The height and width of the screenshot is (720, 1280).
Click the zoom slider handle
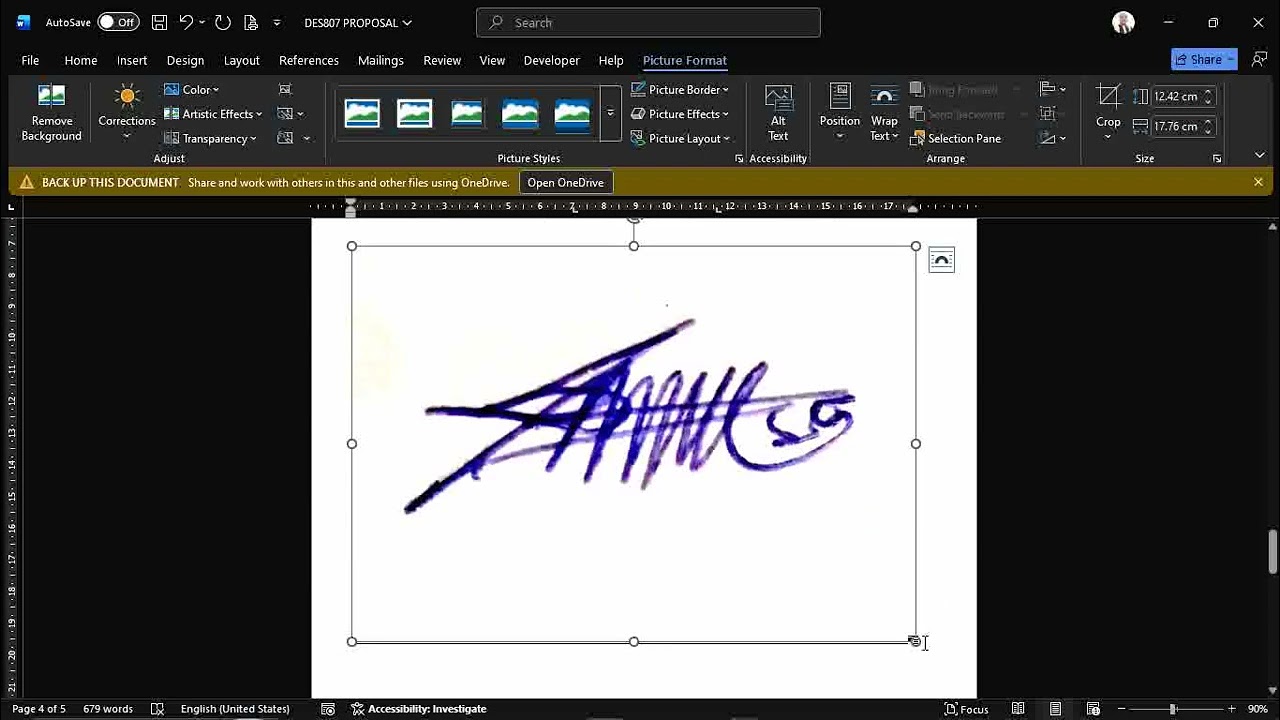(1173, 709)
